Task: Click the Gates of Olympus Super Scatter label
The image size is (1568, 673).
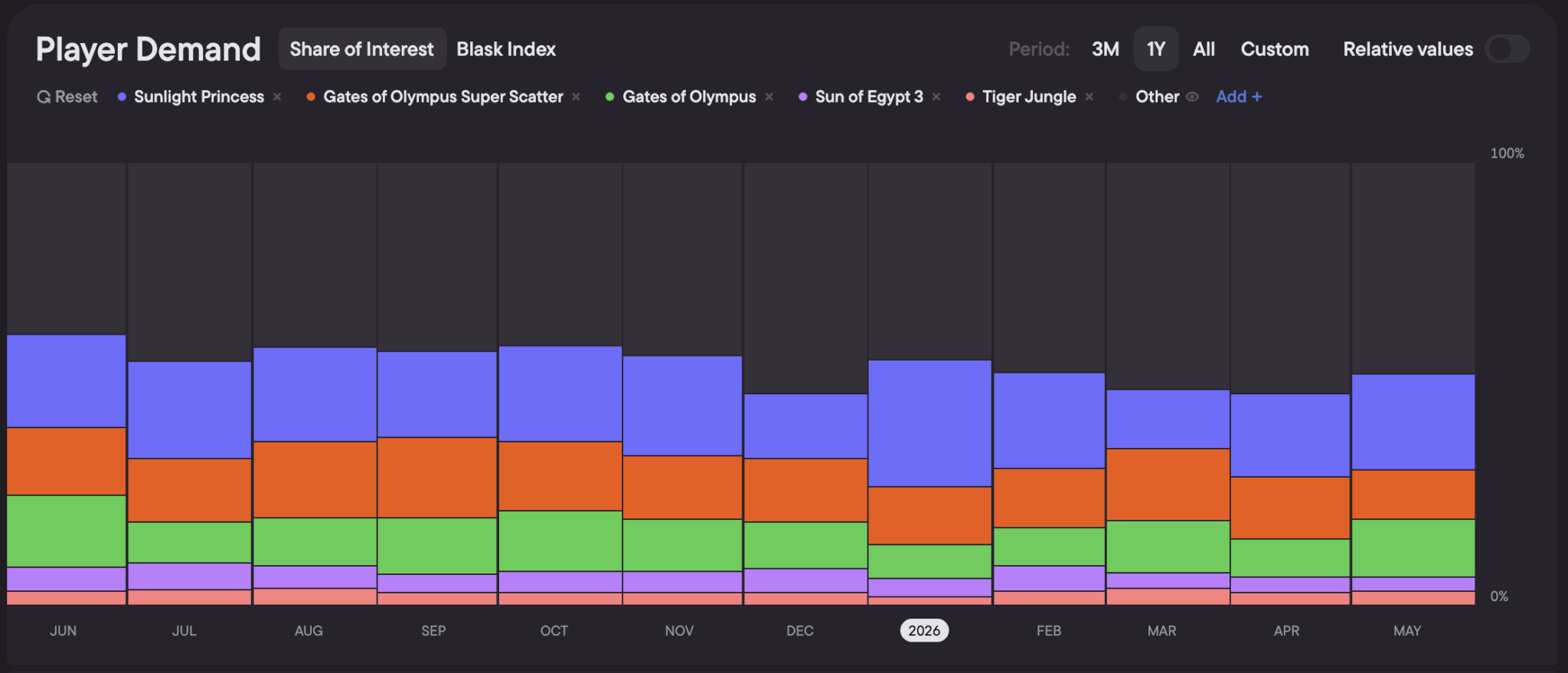Action: (443, 96)
